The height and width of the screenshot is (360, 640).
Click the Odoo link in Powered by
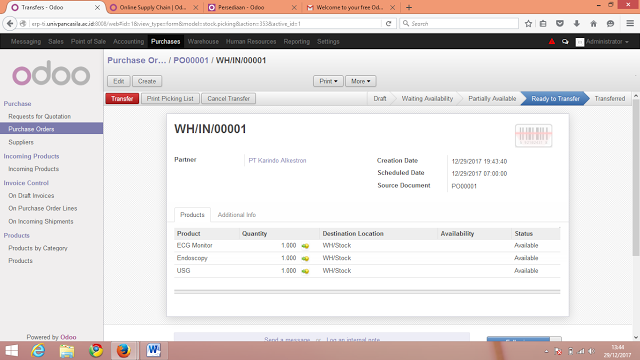pos(68,337)
